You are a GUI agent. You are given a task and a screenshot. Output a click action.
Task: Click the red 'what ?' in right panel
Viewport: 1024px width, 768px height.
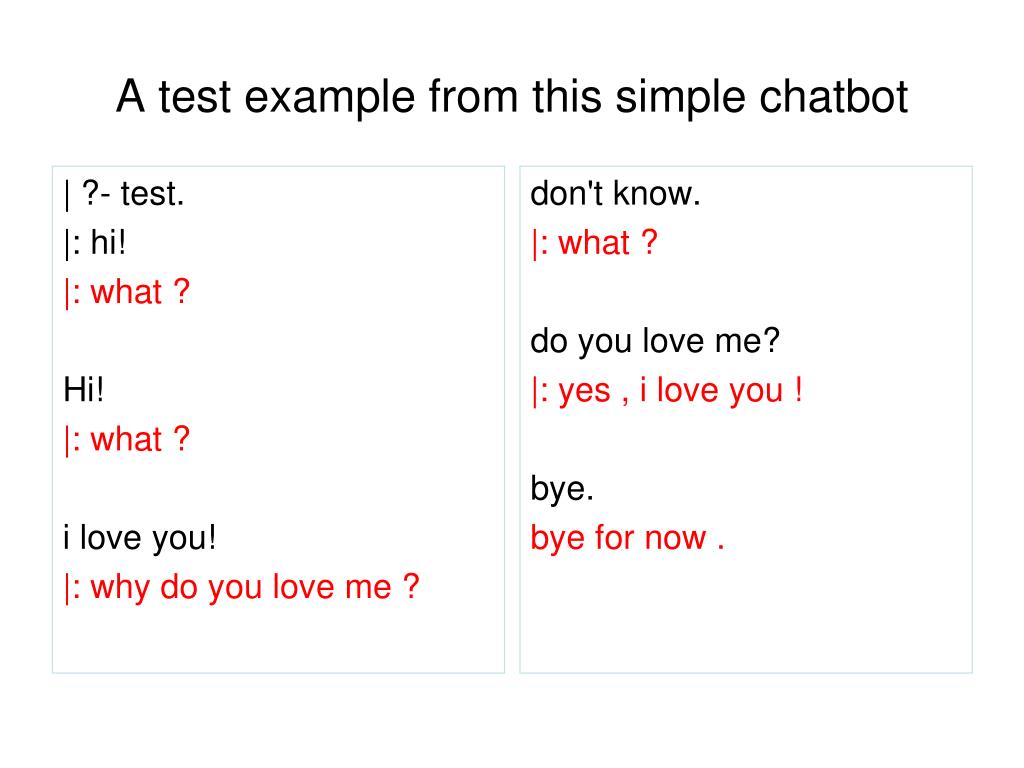594,243
